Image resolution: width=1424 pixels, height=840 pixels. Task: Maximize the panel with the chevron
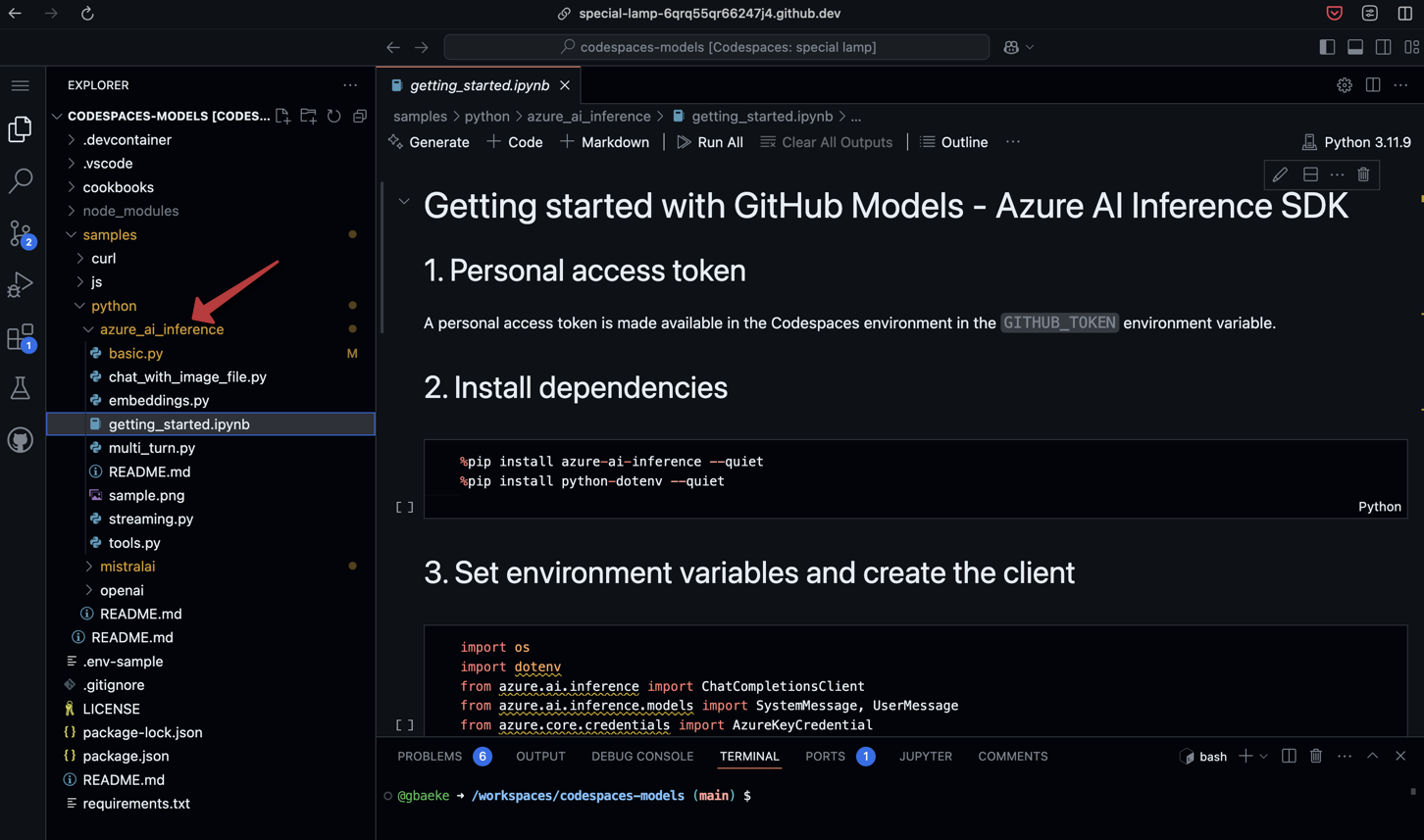(1372, 756)
